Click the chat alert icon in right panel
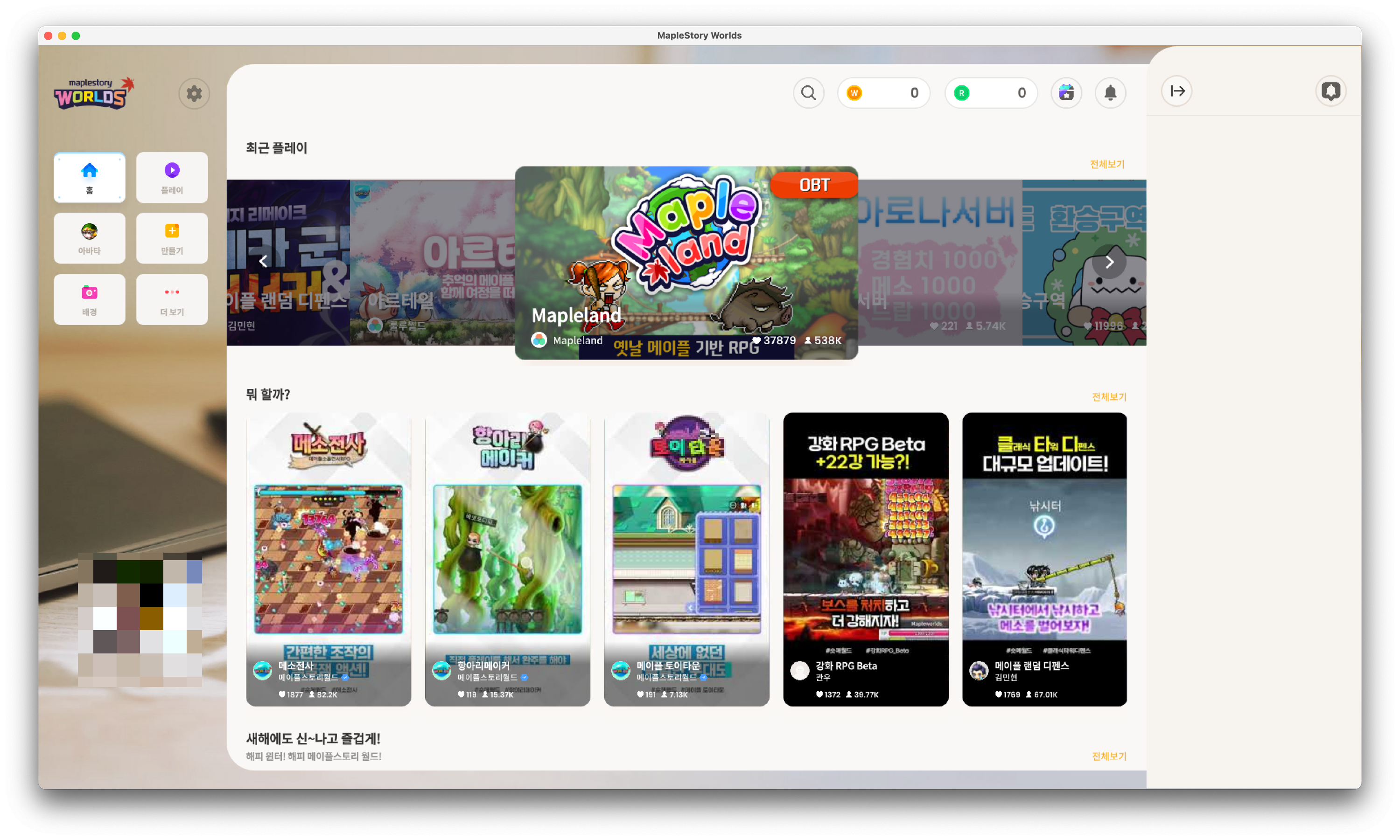This screenshot has height=840, width=1400. [x=1330, y=91]
